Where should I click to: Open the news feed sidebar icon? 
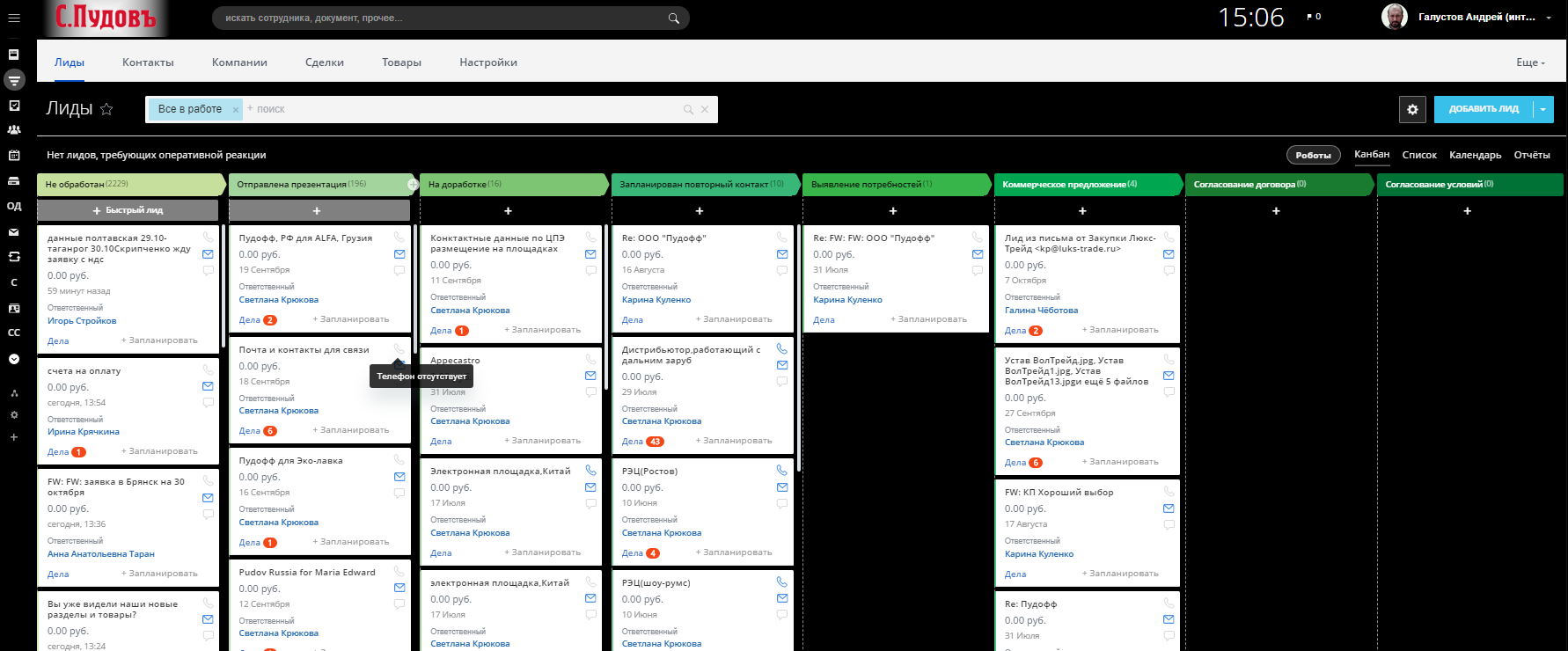(14, 55)
